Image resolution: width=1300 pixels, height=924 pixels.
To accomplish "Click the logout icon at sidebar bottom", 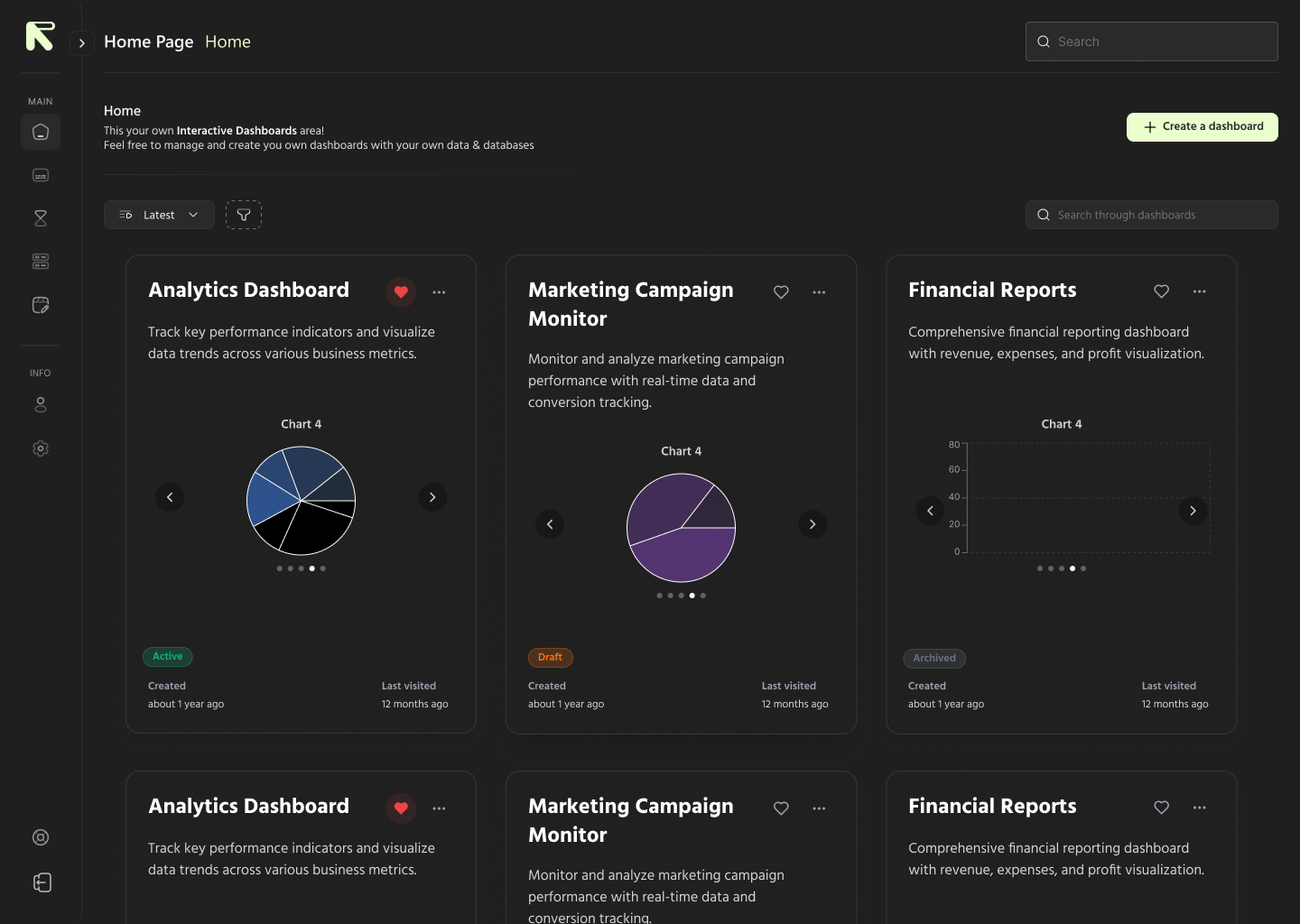I will 42,882.
